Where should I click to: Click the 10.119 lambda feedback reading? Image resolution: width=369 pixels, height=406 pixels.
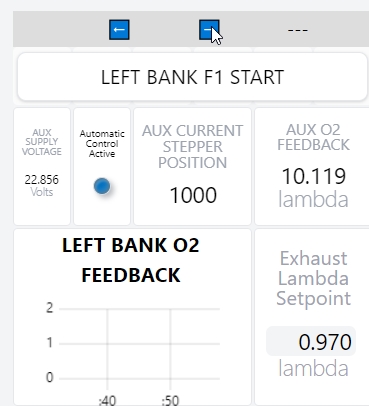tap(314, 176)
